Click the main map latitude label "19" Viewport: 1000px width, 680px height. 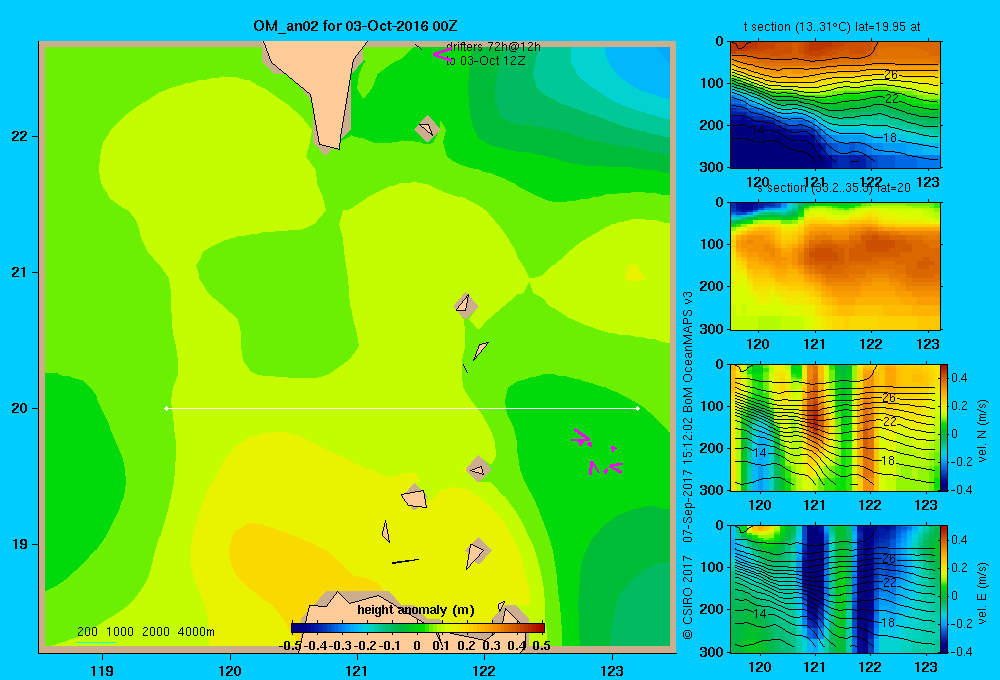coord(20,544)
